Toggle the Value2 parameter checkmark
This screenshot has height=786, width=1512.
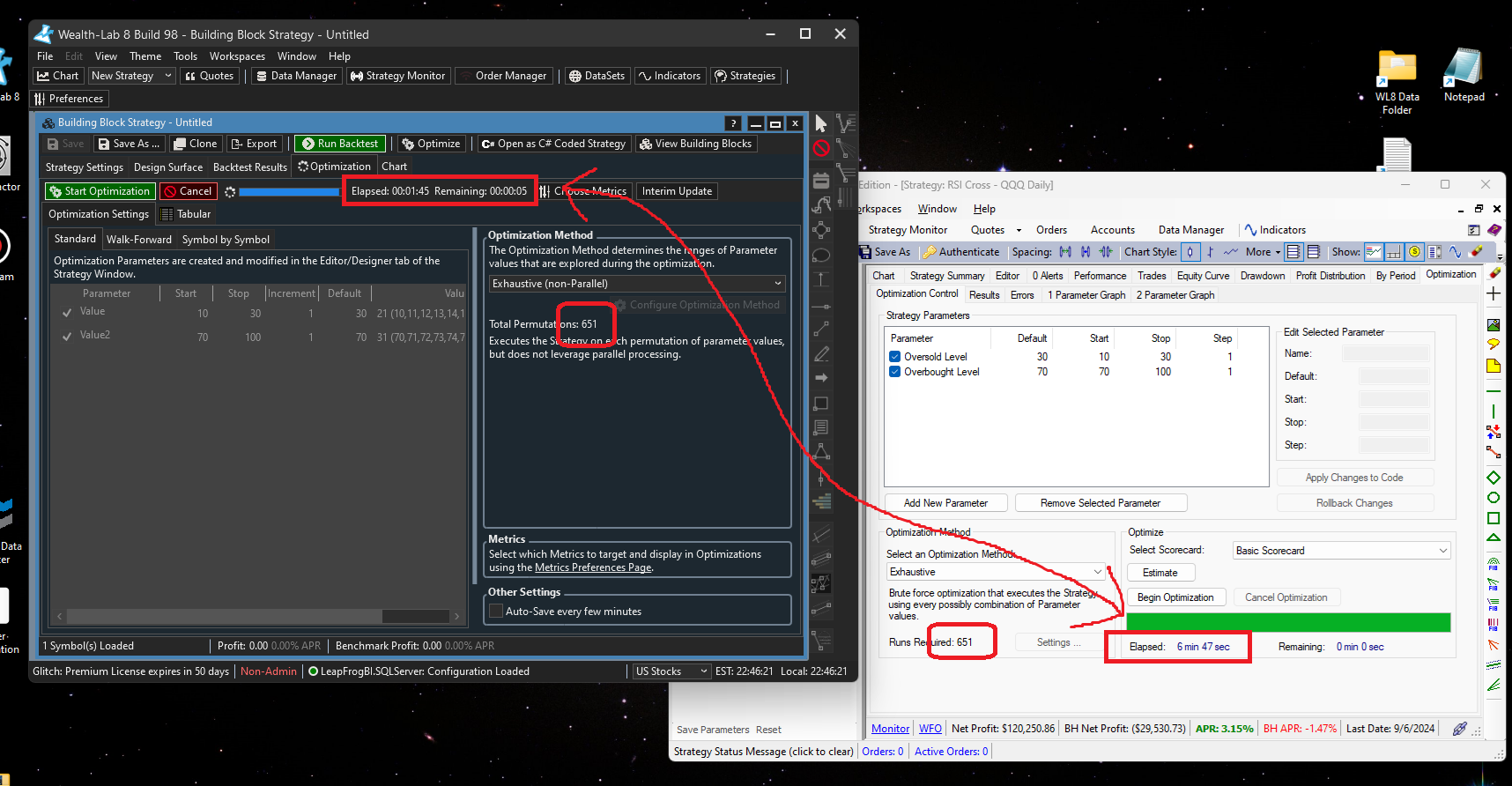click(67, 336)
